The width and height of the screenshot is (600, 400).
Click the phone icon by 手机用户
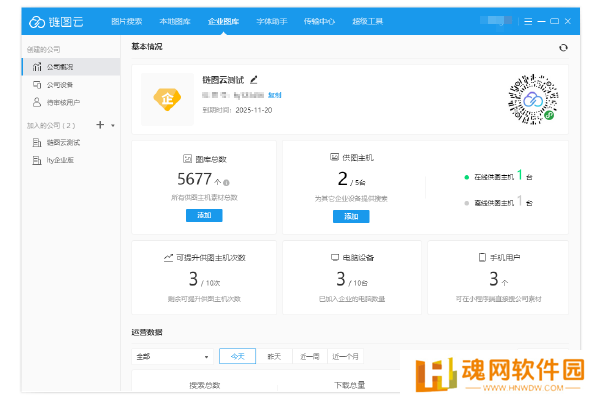click(x=483, y=257)
